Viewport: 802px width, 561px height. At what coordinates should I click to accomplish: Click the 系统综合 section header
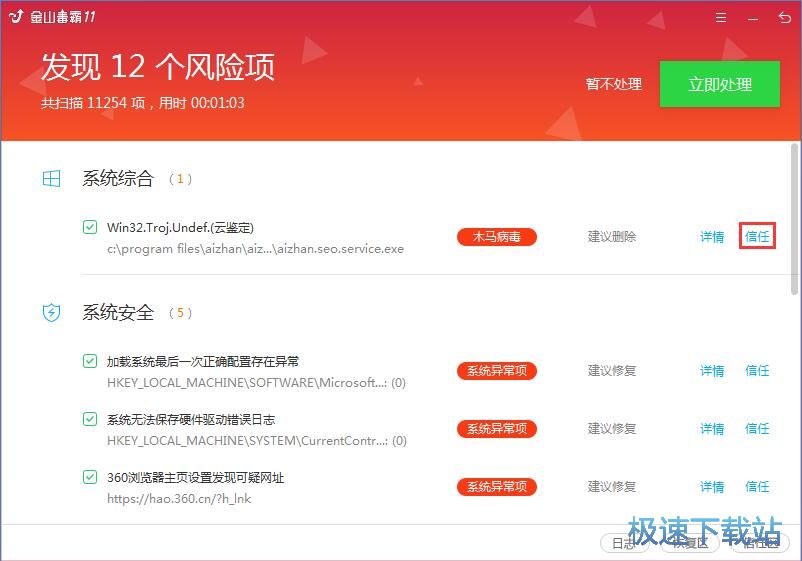tap(118, 178)
